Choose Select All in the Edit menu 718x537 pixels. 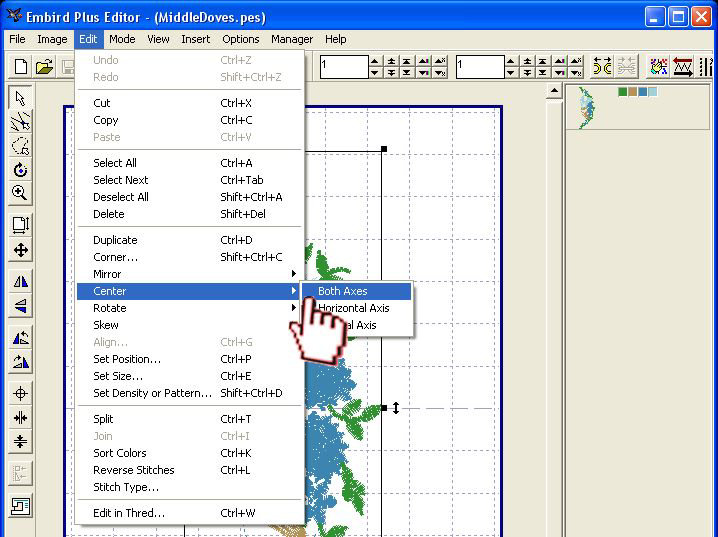click(x=190, y=163)
